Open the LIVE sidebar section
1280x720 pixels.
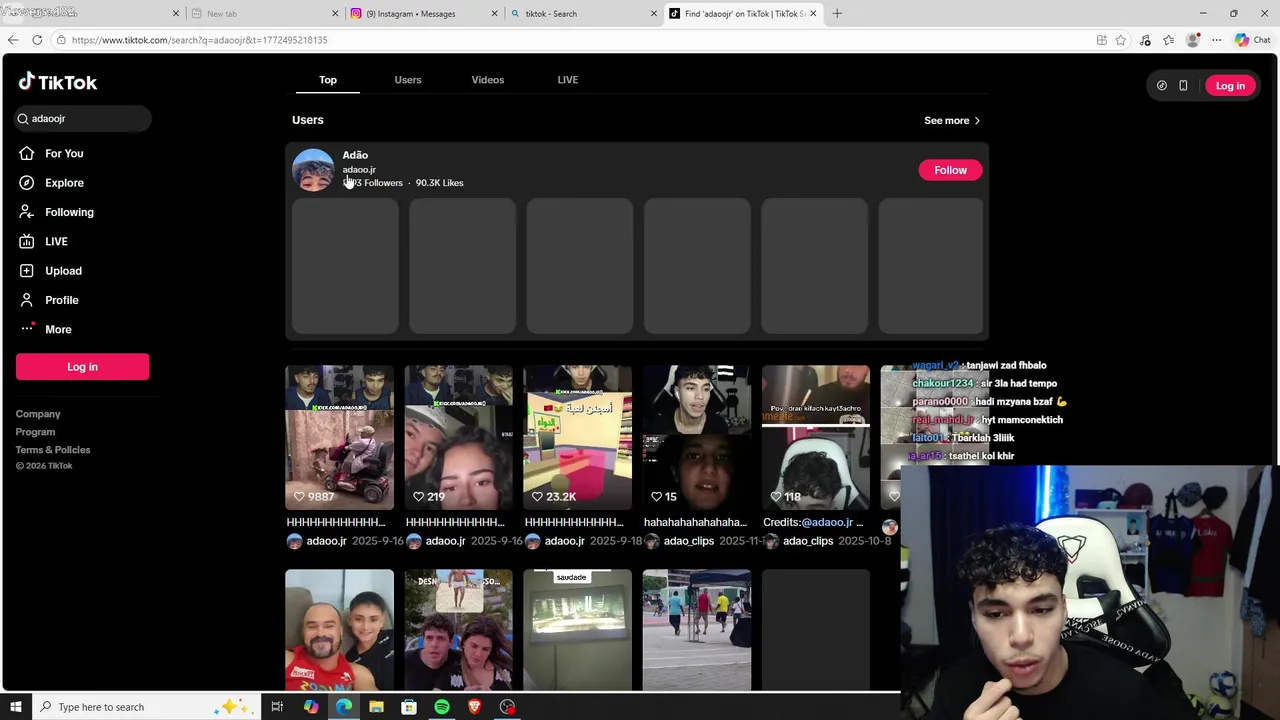pyautogui.click(x=56, y=241)
